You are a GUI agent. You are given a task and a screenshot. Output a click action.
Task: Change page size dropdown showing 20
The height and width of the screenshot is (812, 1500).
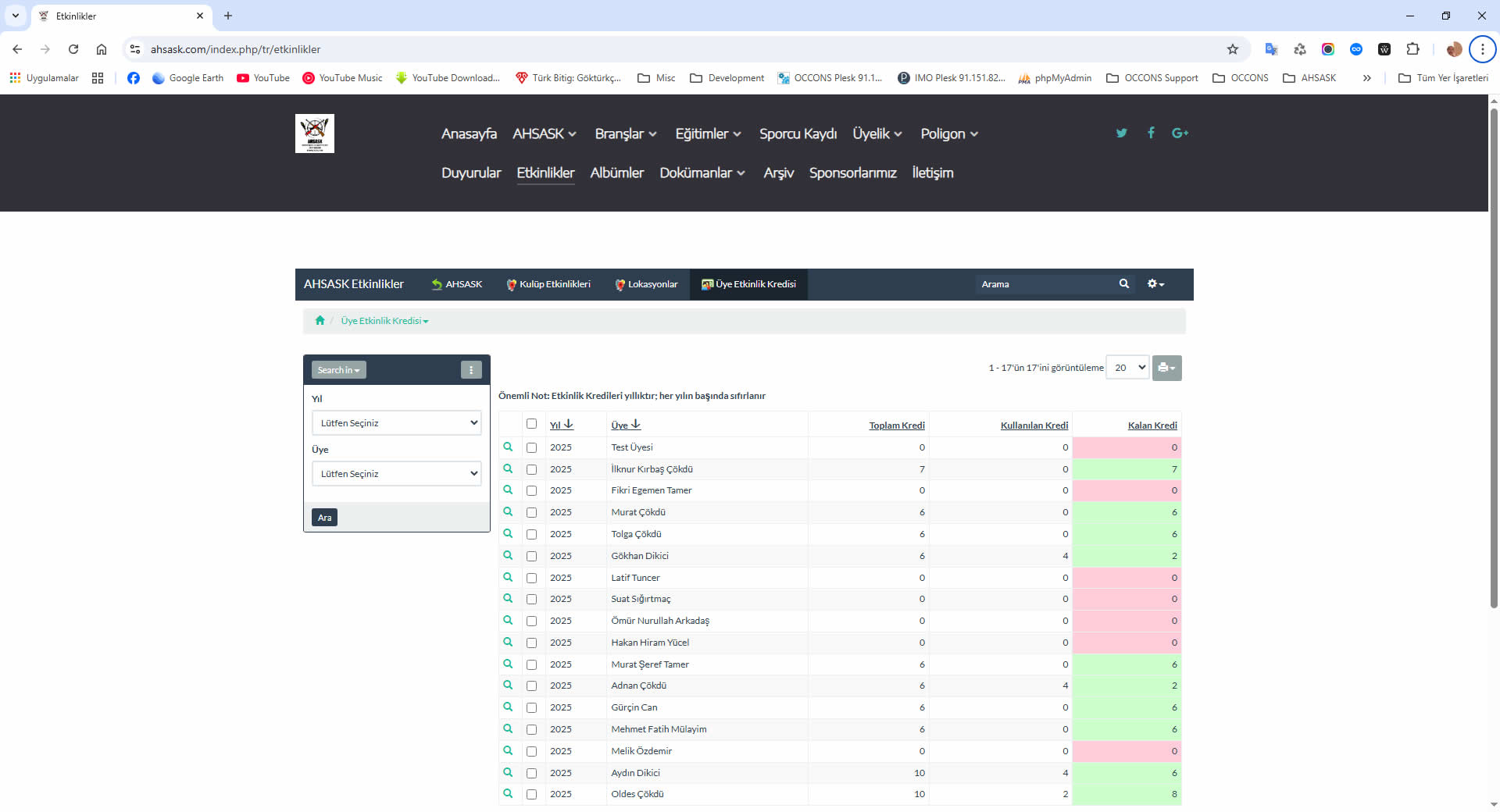[1127, 368]
